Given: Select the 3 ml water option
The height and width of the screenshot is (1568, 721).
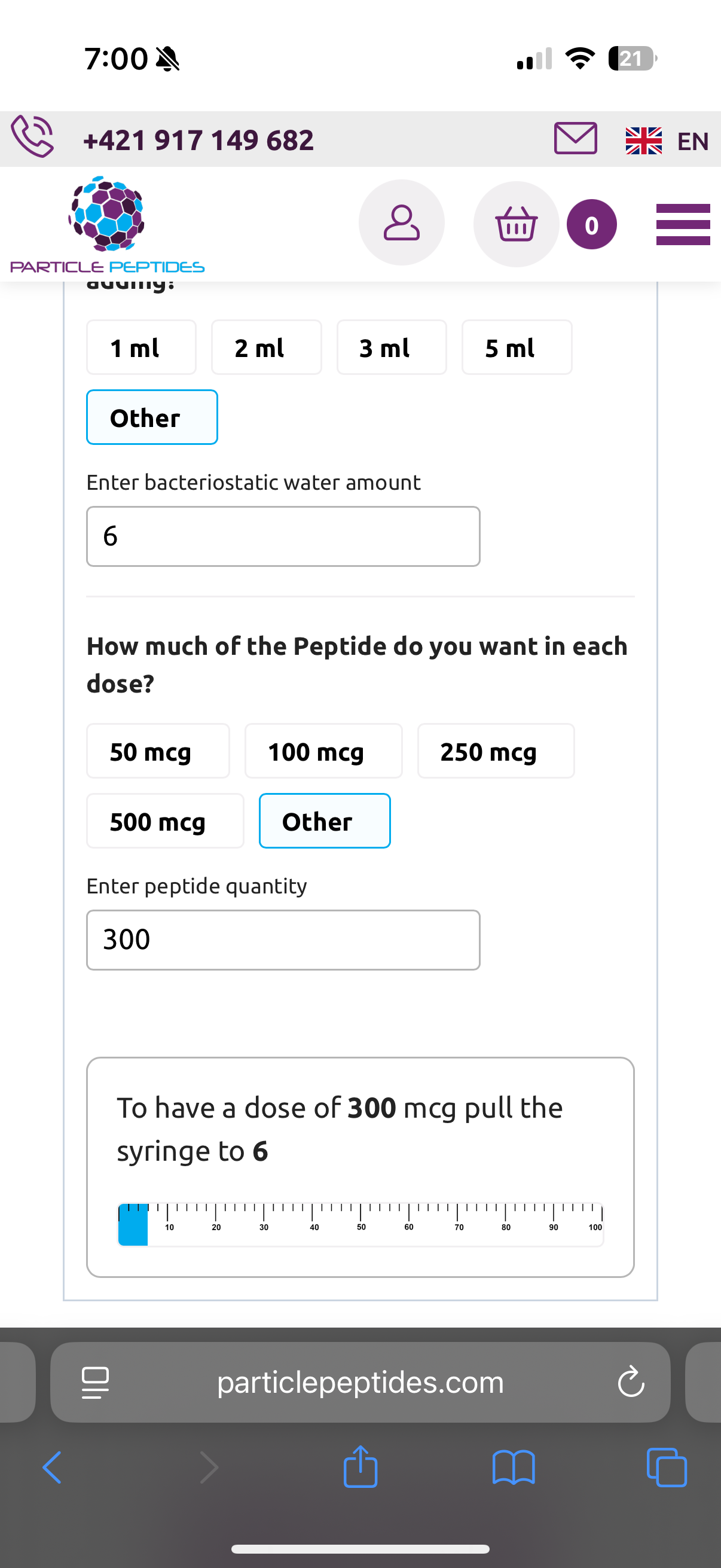Looking at the screenshot, I should pyautogui.click(x=391, y=347).
